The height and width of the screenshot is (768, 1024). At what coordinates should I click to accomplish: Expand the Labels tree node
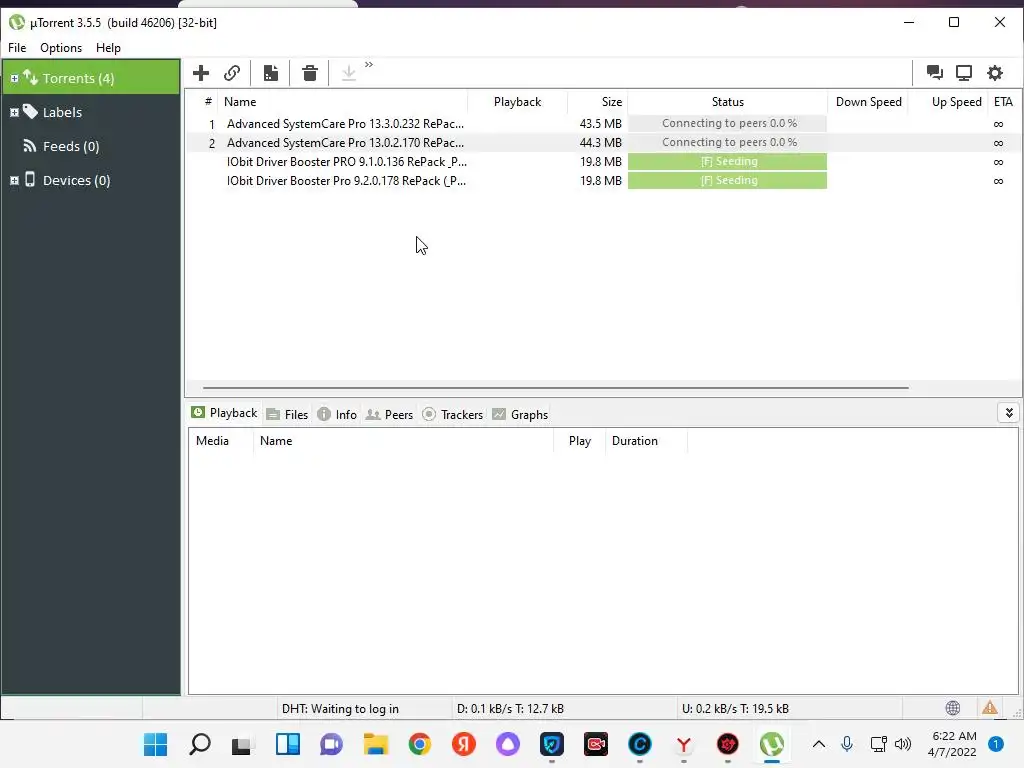[x=14, y=112]
